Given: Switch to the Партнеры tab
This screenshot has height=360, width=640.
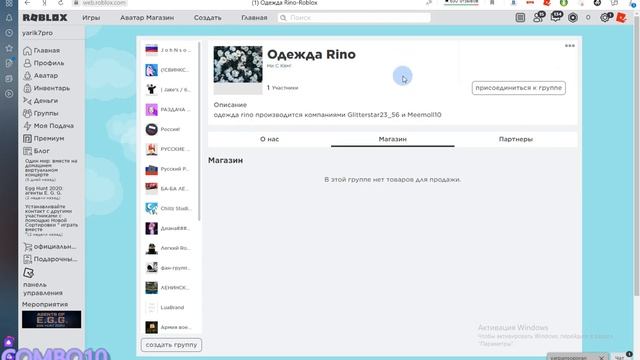Looking at the screenshot, I should click(x=516, y=139).
